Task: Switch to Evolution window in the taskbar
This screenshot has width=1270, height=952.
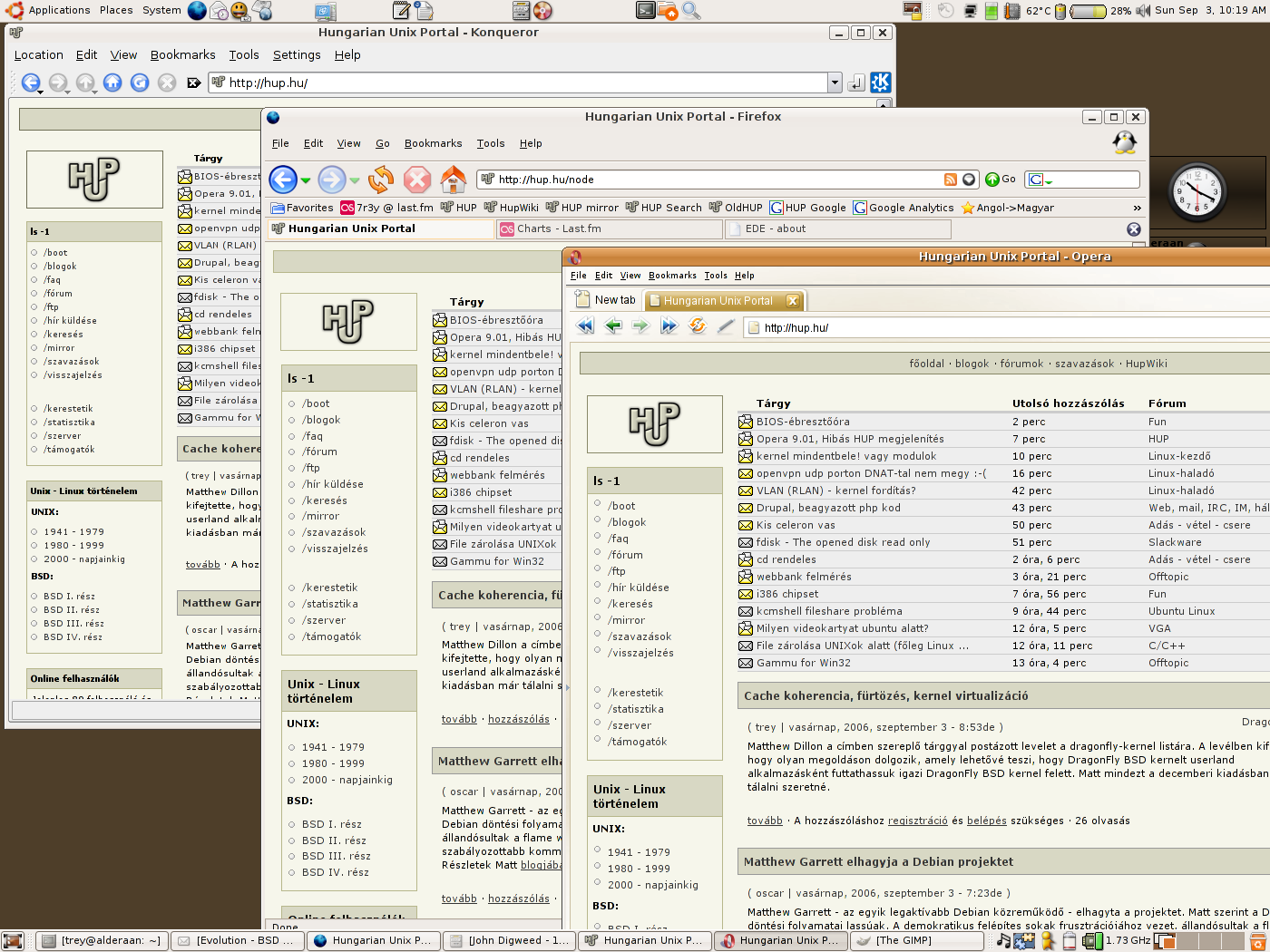Action: click(x=238, y=941)
